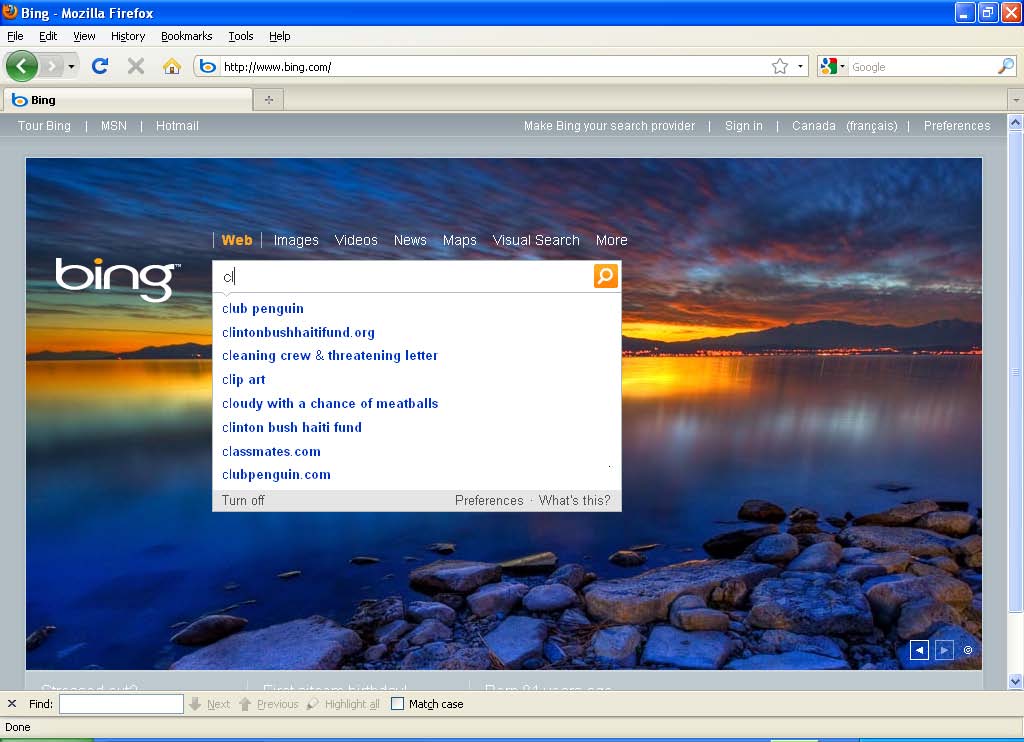Screen dimensions: 1024x742
Task: Close the Find bar with the X icon
Action: [x=12, y=704]
